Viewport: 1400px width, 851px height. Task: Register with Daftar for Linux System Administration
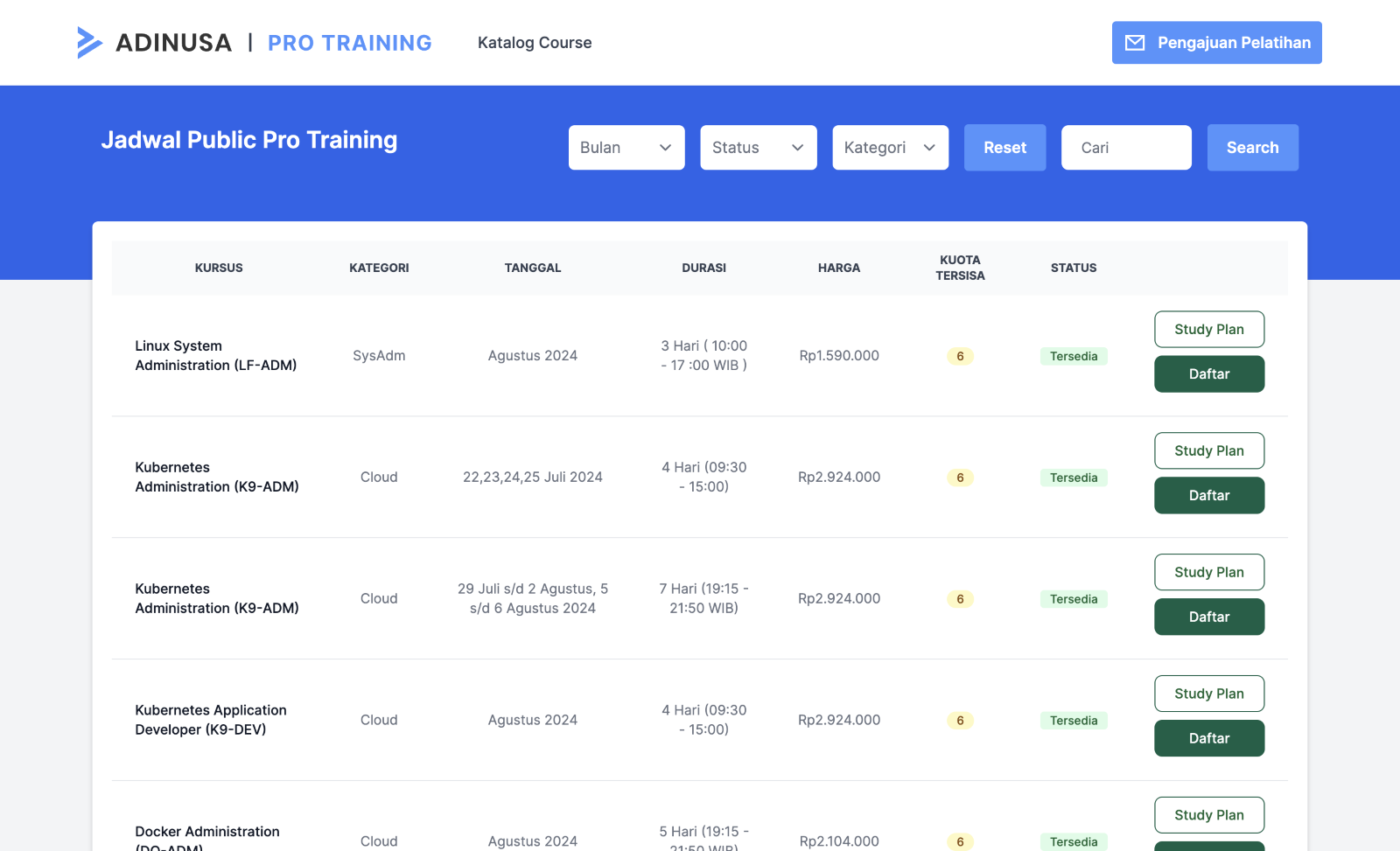[1208, 374]
